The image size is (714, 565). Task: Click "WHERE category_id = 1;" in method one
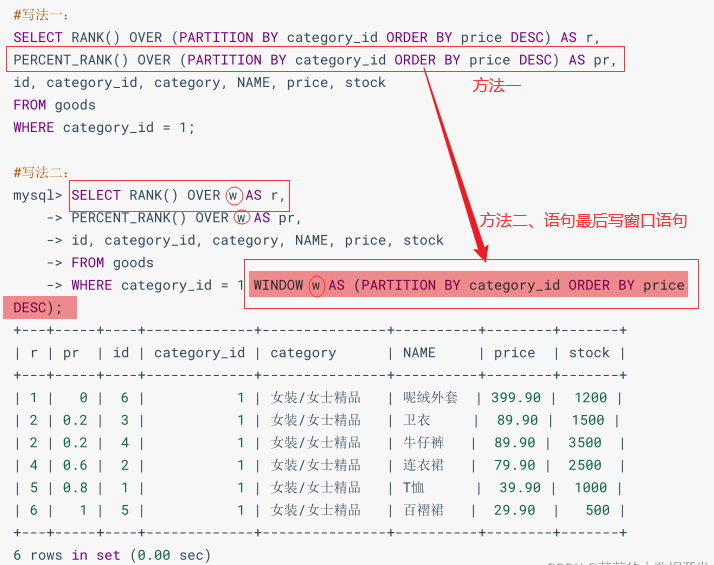point(104,127)
